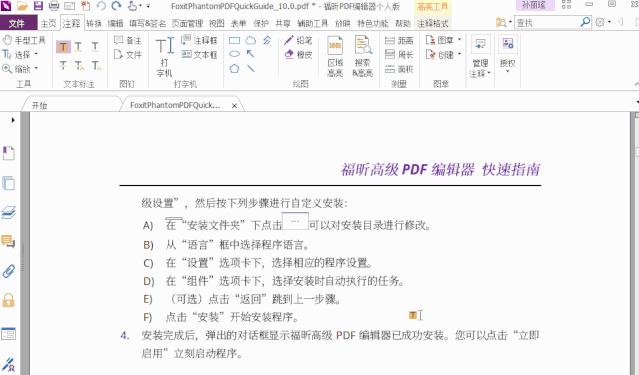Select the cloud drawing tool

click(x=251, y=40)
